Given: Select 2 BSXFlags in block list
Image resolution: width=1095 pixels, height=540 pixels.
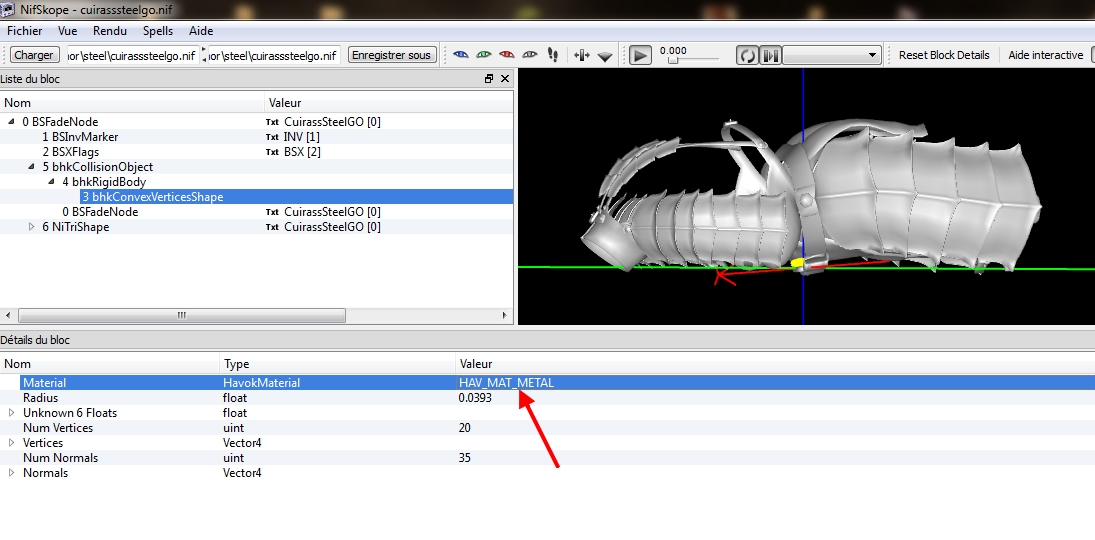Looking at the screenshot, I should coord(71,152).
